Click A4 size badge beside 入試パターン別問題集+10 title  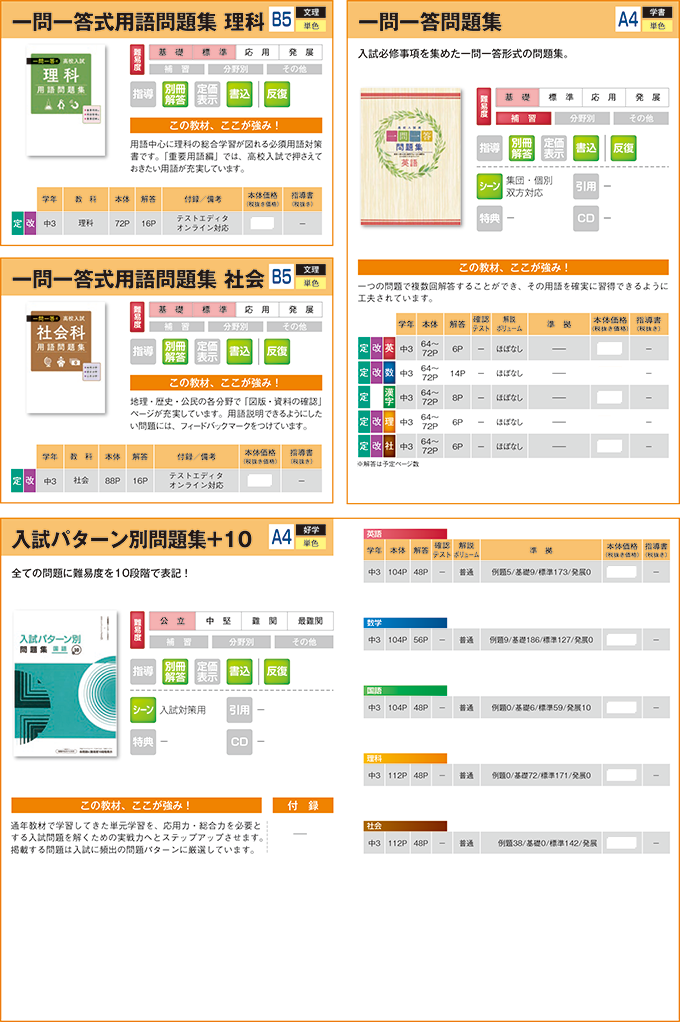point(281,538)
